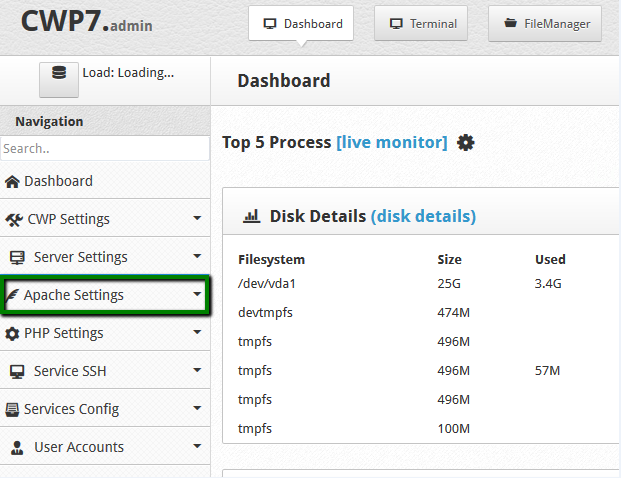Select the Dashboard tab in top bar
This screenshot has height=478, width=621.
tap(301, 24)
